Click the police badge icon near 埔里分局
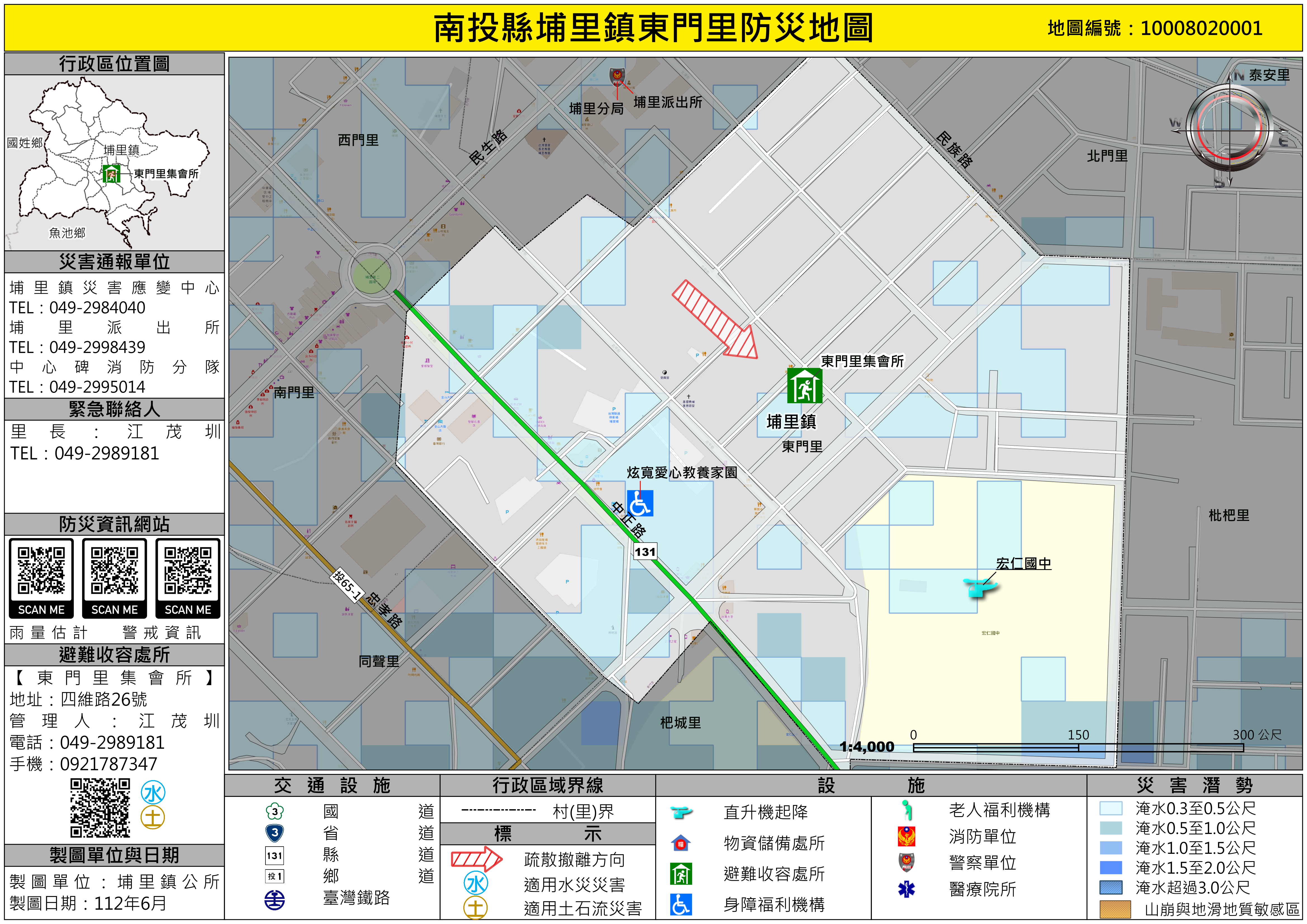1307x924 pixels. click(617, 77)
